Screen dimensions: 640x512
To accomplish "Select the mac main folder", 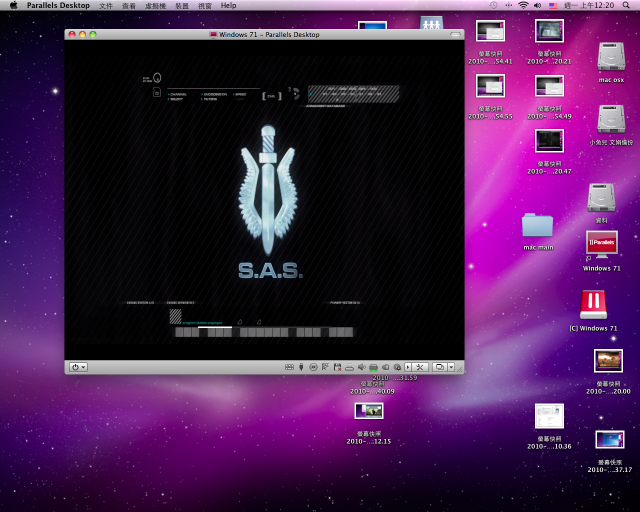I will click(538, 225).
